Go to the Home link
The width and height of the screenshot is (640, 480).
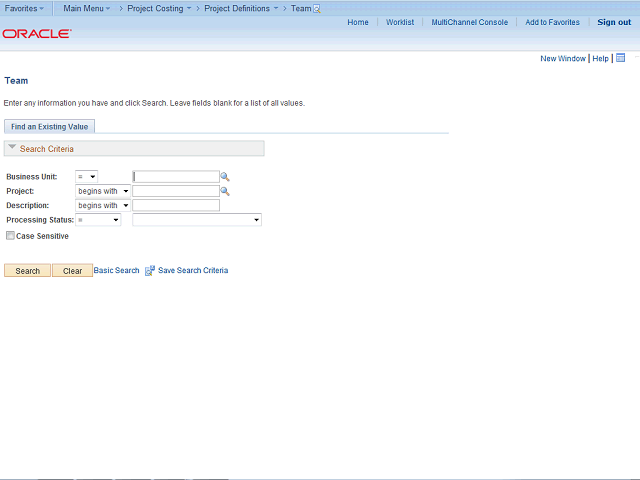click(x=358, y=22)
